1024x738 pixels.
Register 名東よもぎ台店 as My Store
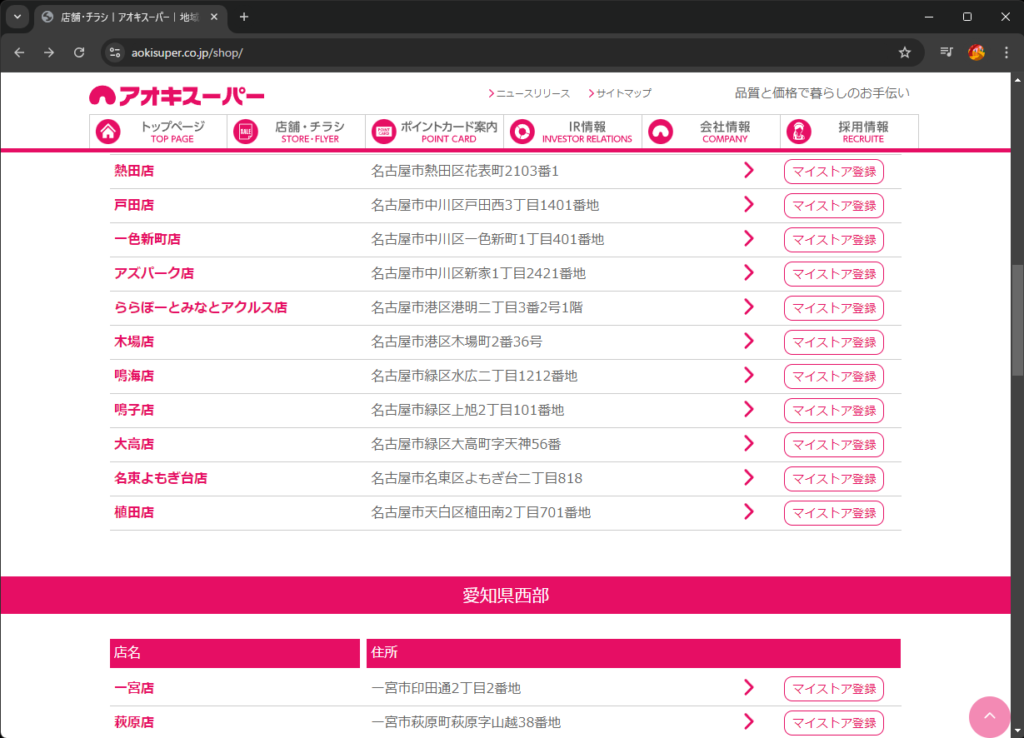834,479
